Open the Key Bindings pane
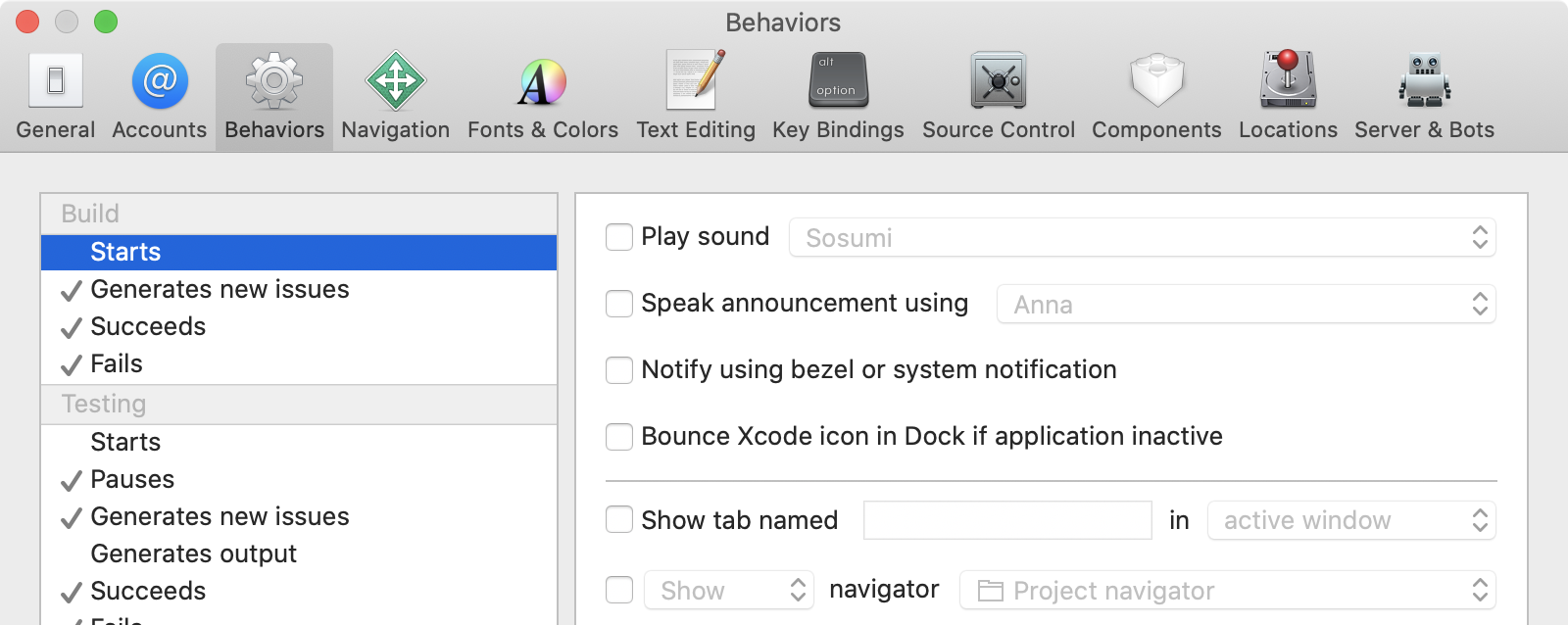 pos(838,96)
